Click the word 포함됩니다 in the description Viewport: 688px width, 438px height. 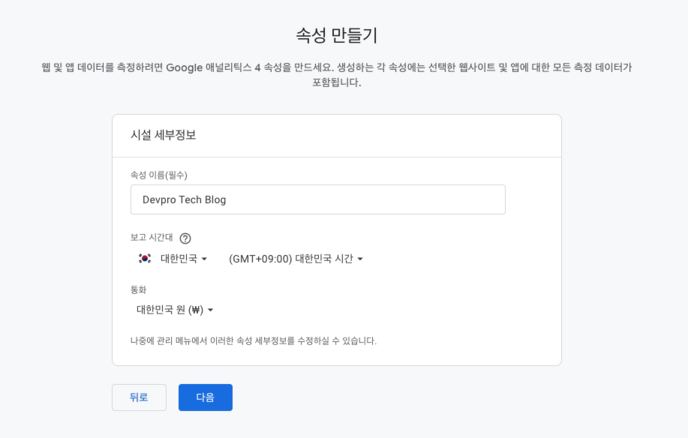(x=336, y=83)
